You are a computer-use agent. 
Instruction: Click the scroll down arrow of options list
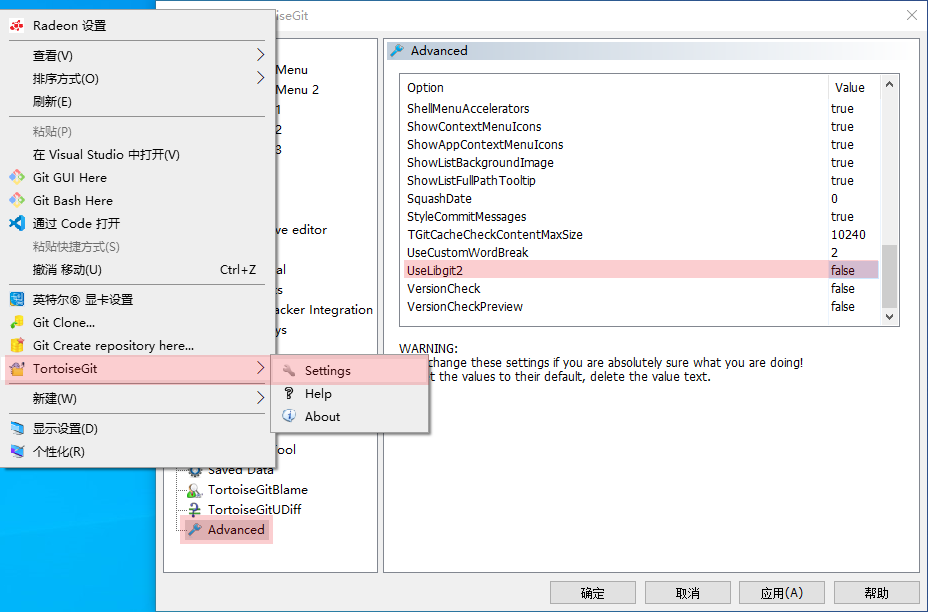click(x=890, y=317)
